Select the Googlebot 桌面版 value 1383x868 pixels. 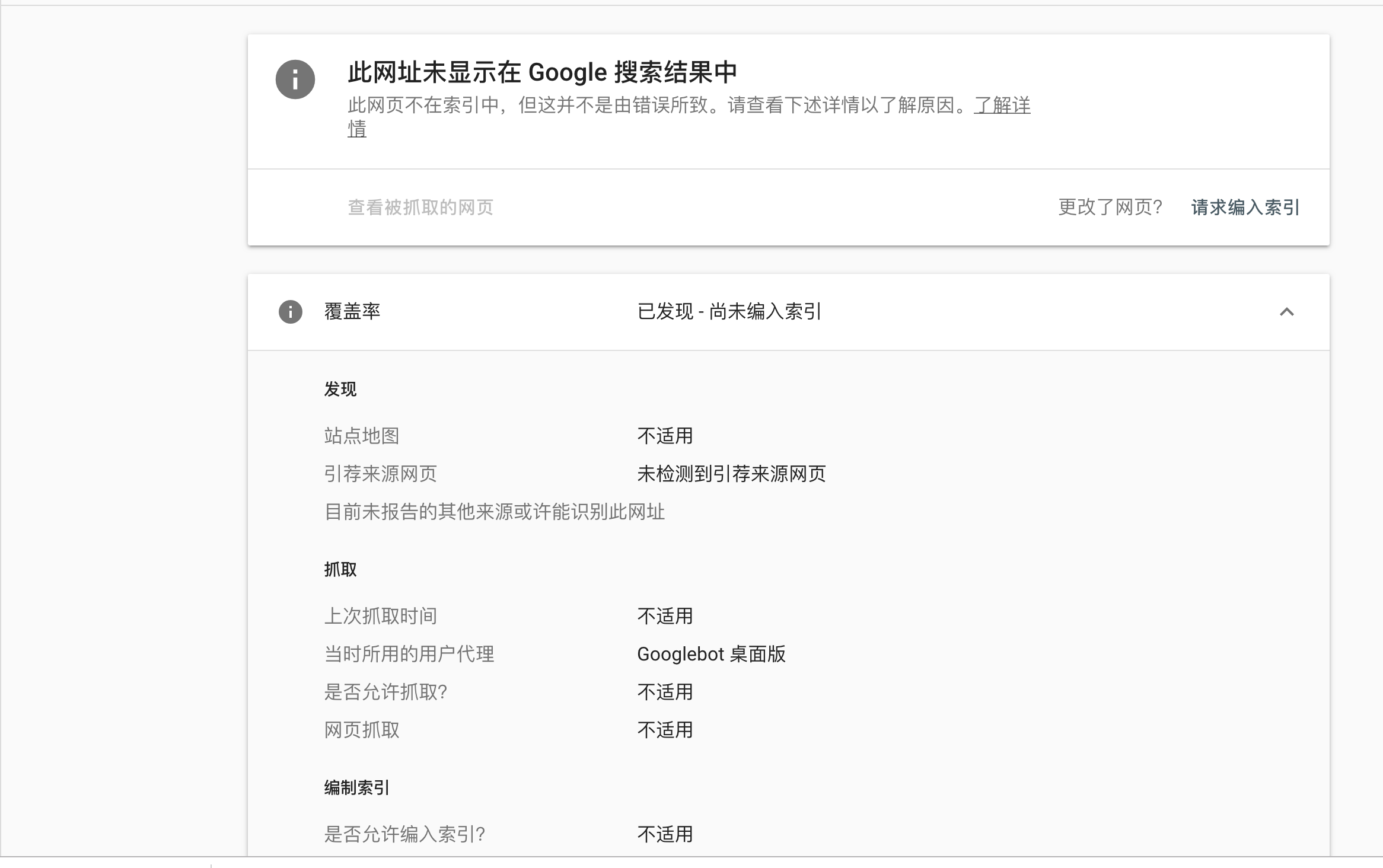(711, 654)
